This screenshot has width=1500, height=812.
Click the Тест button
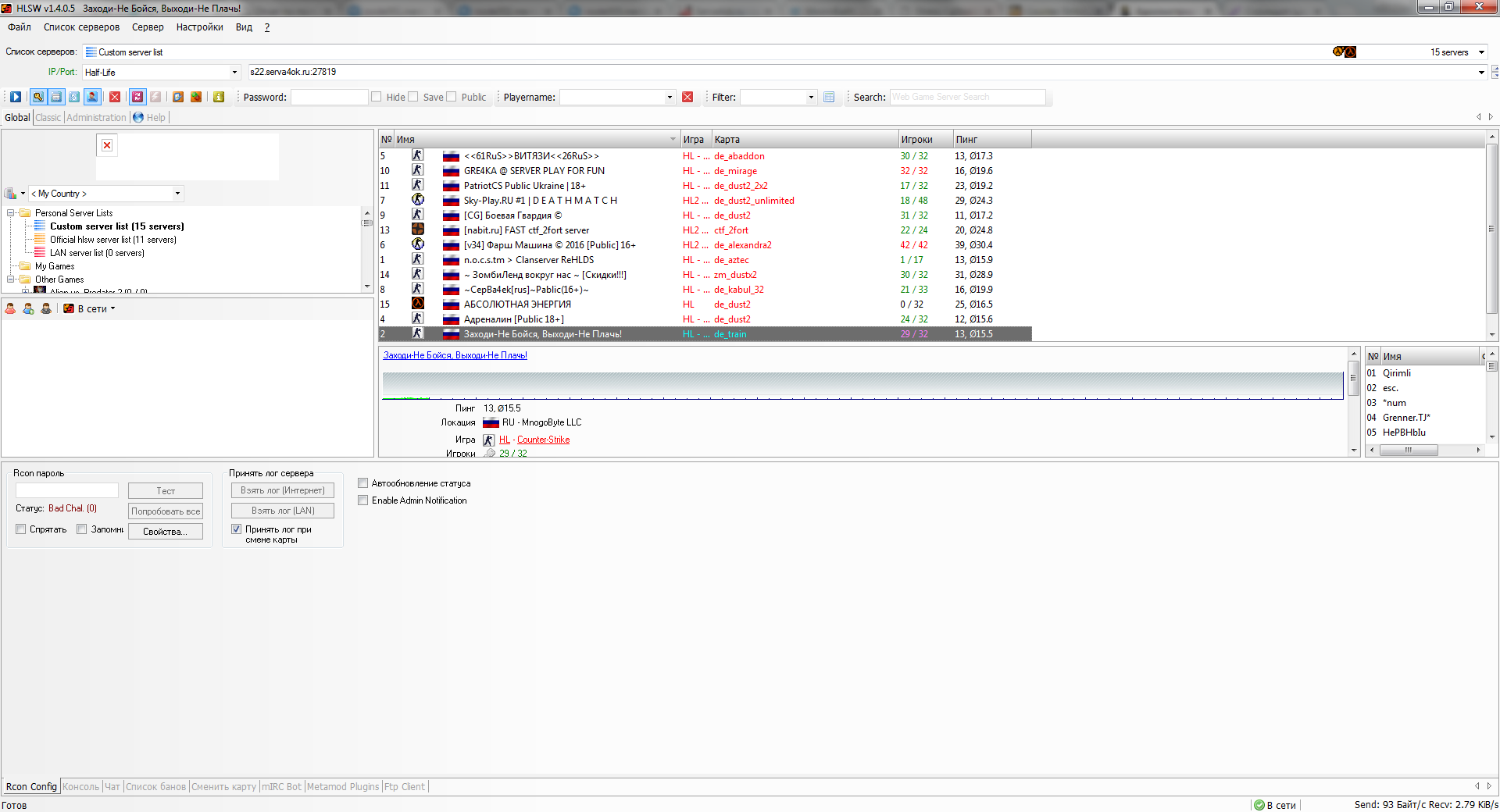click(x=166, y=491)
